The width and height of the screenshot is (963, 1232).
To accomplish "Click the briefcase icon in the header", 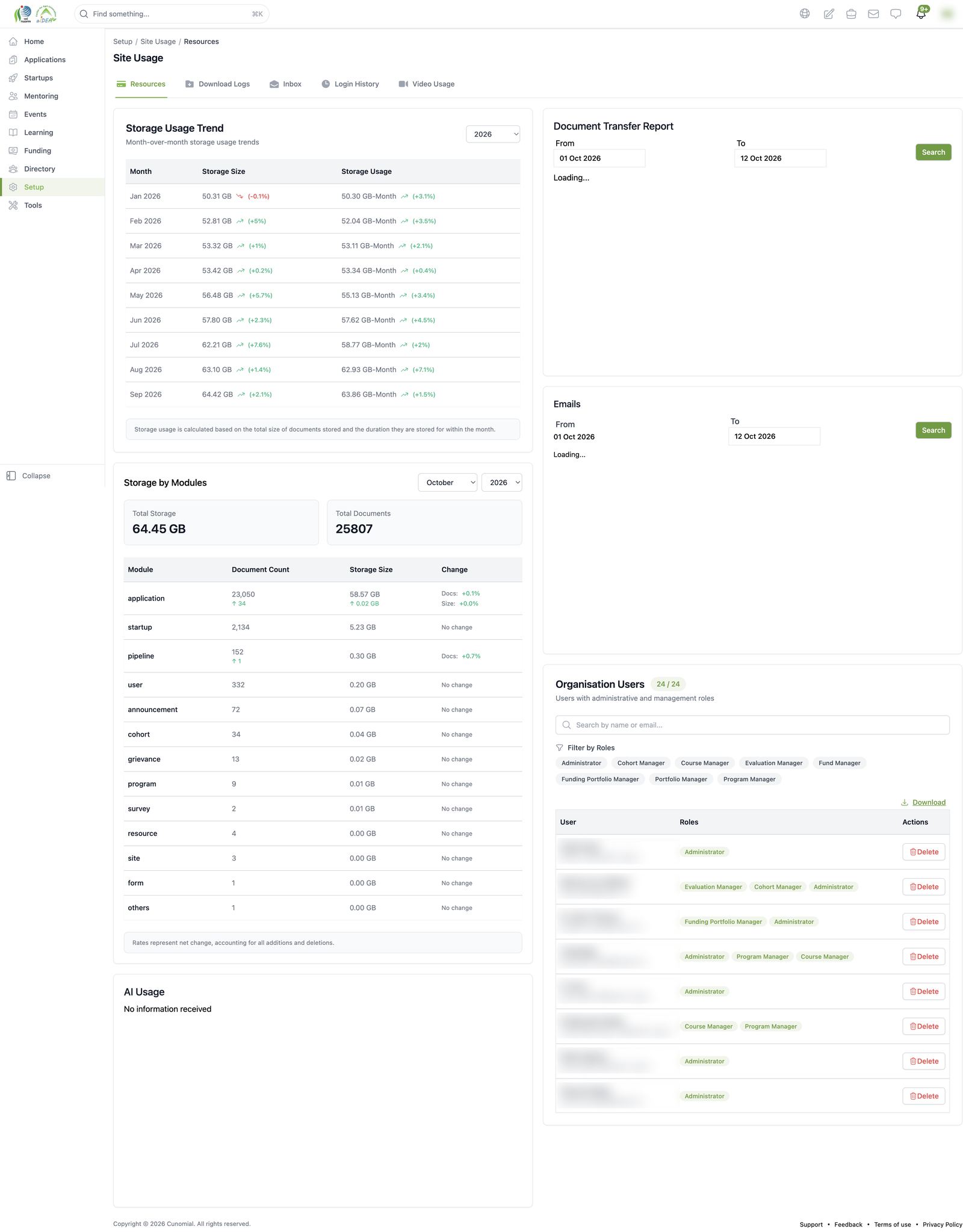I will tap(851, 14).
